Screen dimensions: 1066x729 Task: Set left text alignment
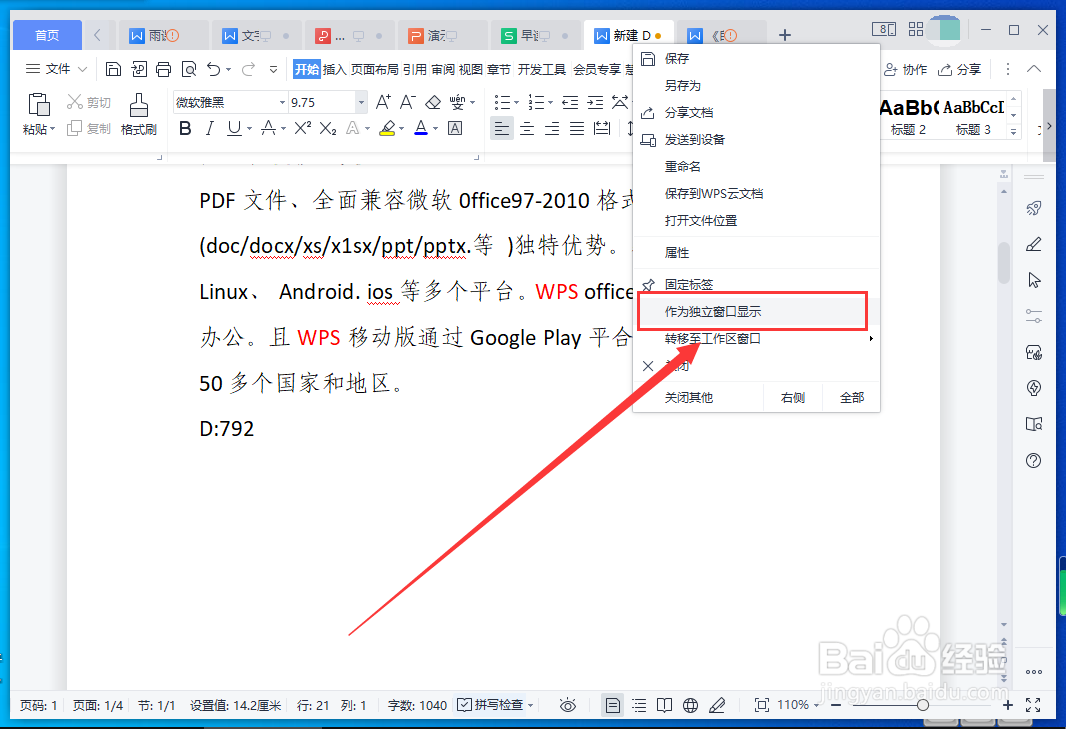click(x=502, y=128)
